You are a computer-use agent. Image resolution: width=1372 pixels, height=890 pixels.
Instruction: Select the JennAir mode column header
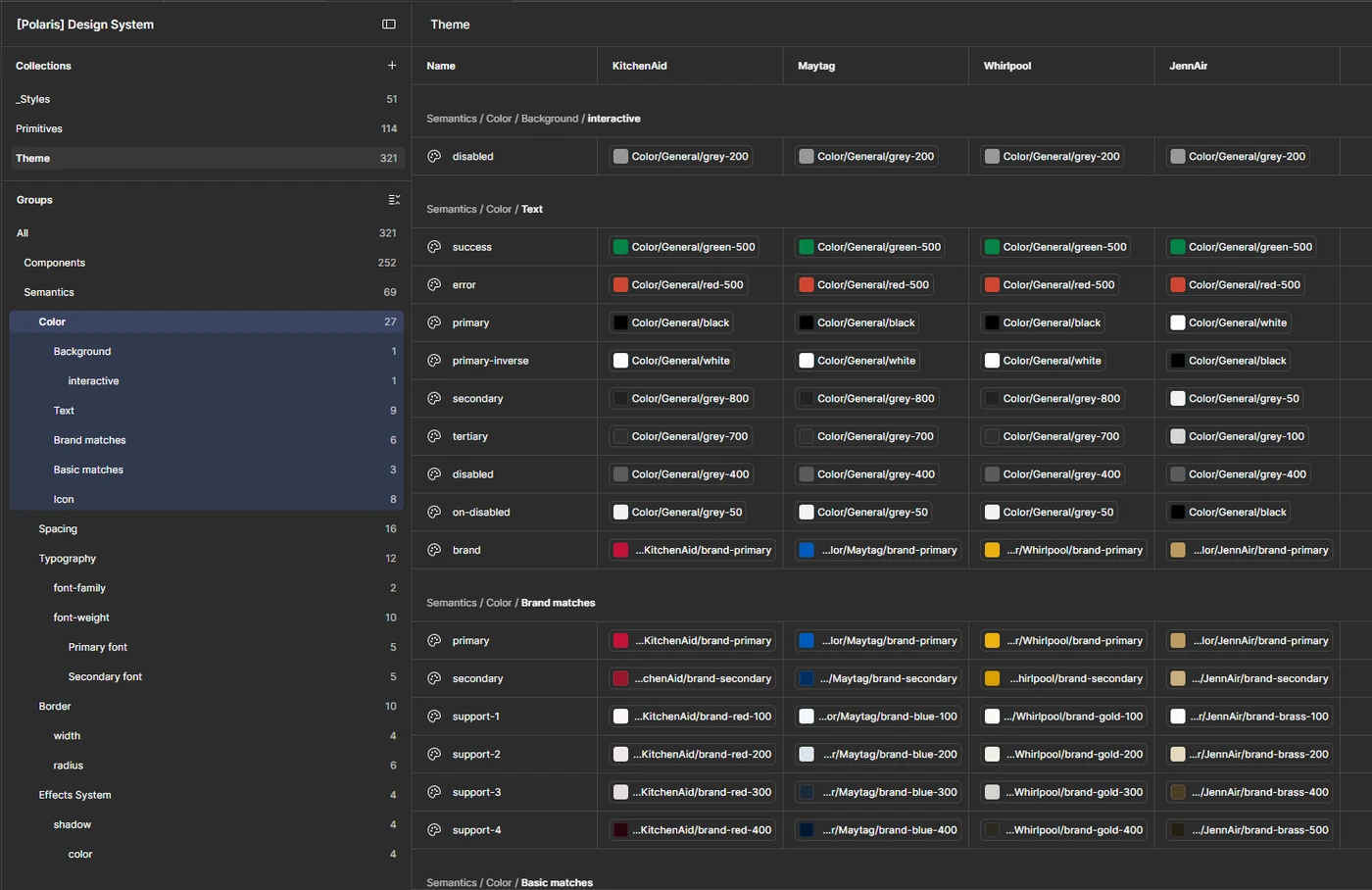pyautogui.click(x=1247, y=66)
